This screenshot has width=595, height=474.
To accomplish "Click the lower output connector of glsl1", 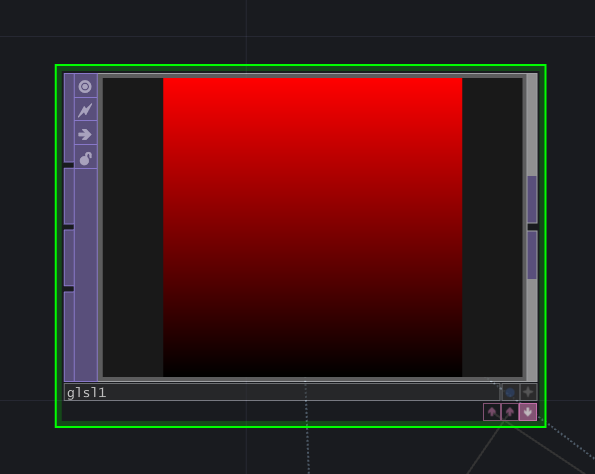I will click(x=532, y=255).
